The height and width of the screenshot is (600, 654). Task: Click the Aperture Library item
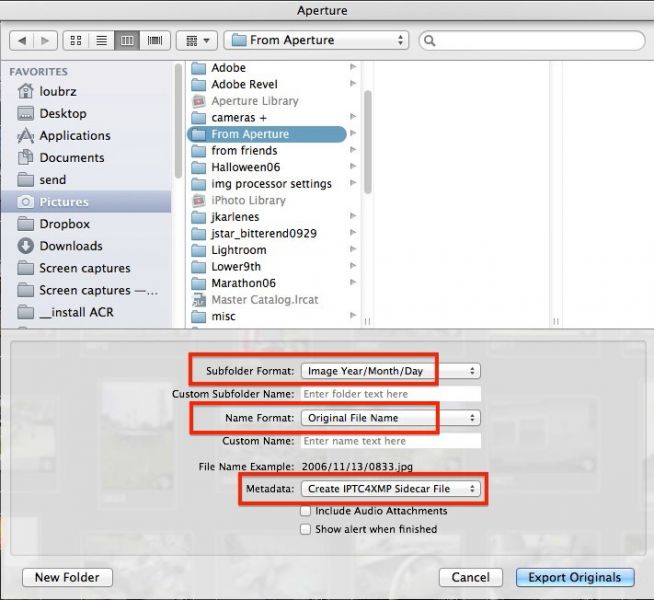(267, 101)
